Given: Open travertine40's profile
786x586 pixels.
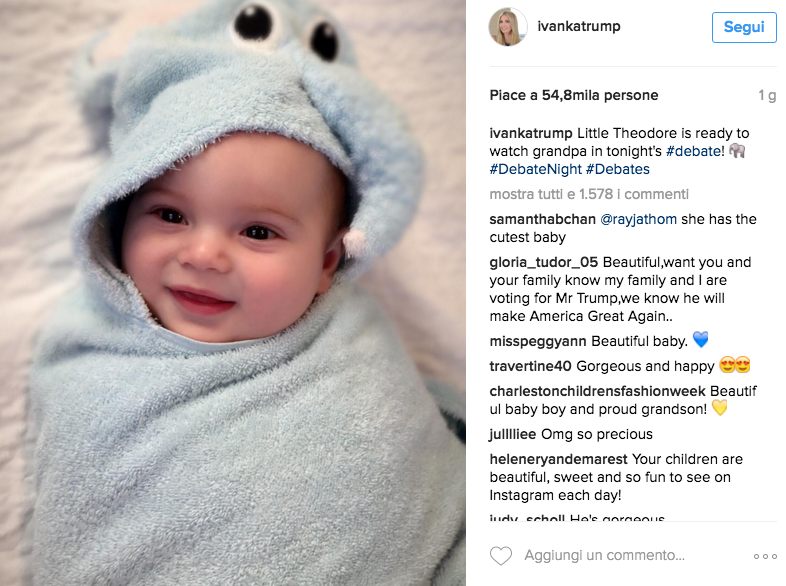Looking at the screenshot, I should point(530,366).
